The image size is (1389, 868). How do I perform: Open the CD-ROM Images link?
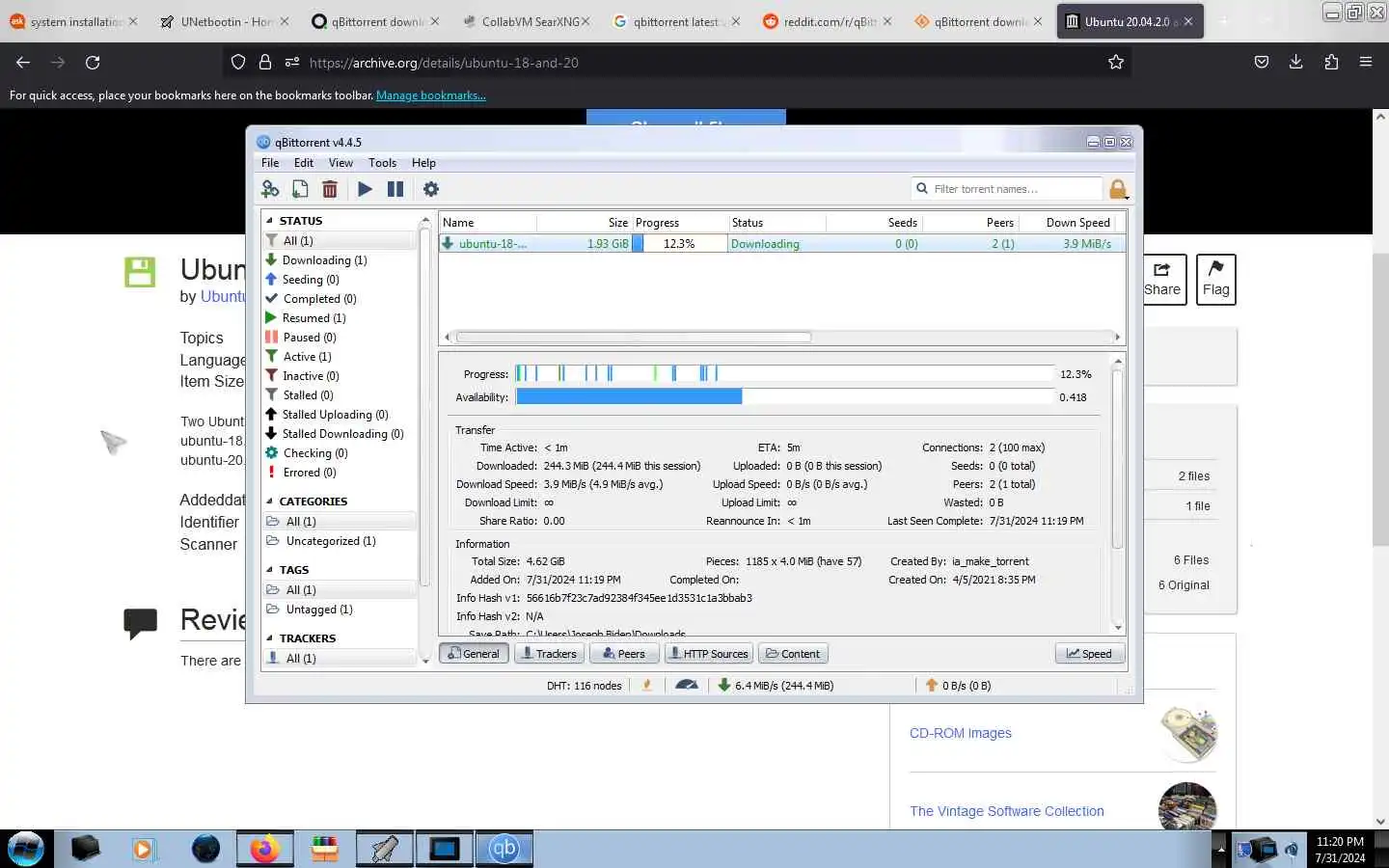coord(961,733)
